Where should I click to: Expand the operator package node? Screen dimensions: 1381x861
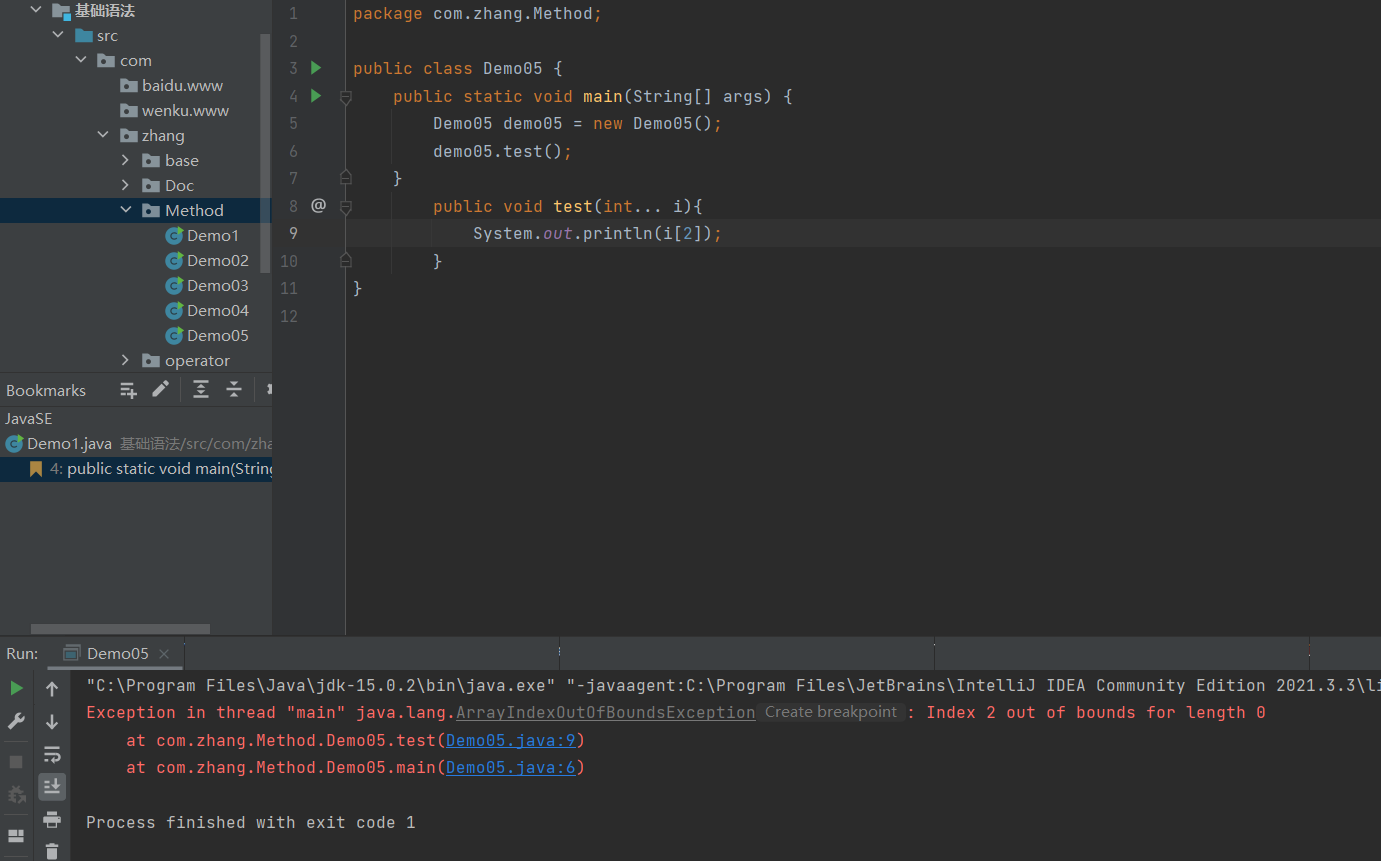pos(125,360)
